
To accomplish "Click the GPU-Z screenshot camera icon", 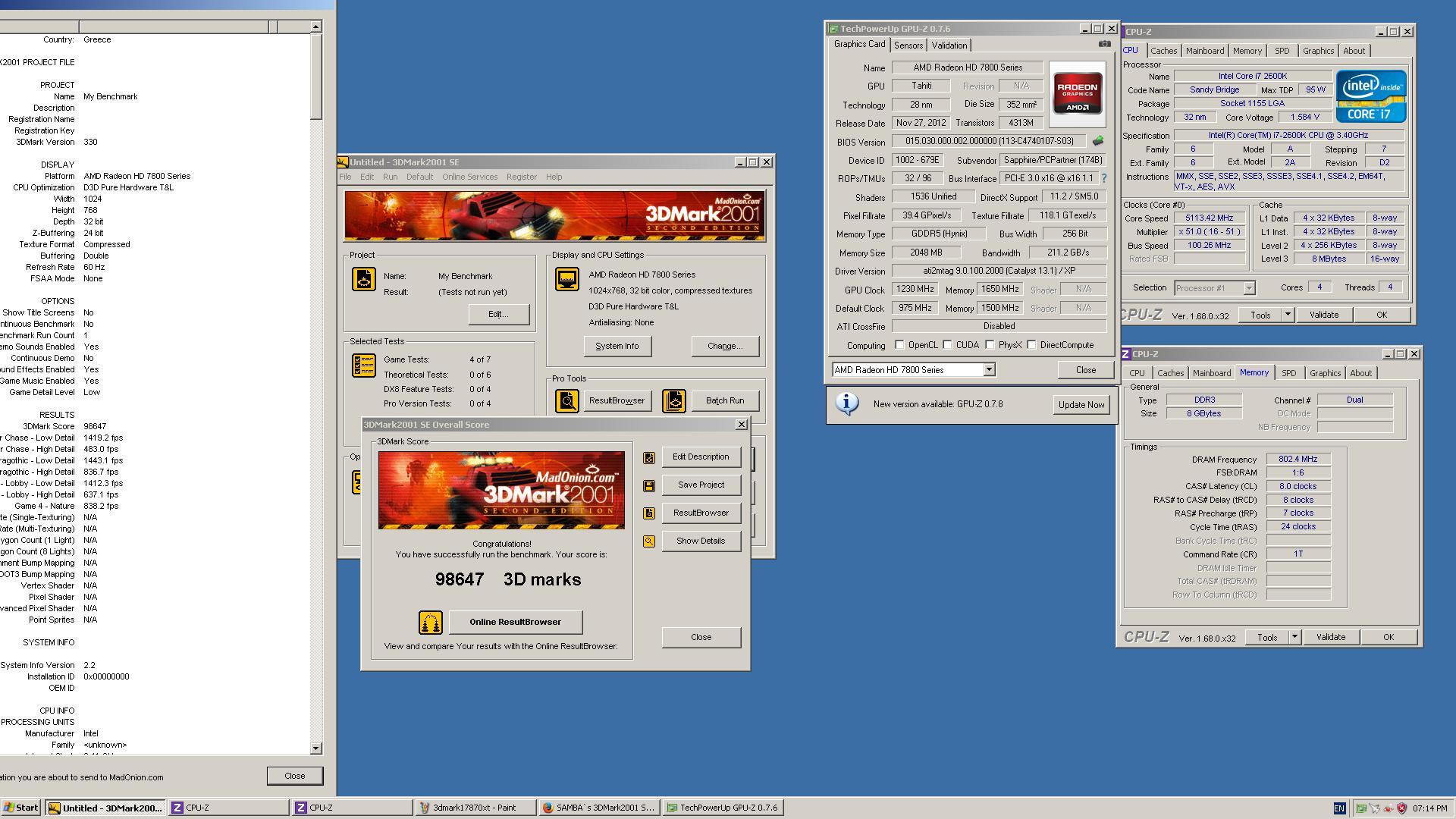I will click(x=1104, y=44).
